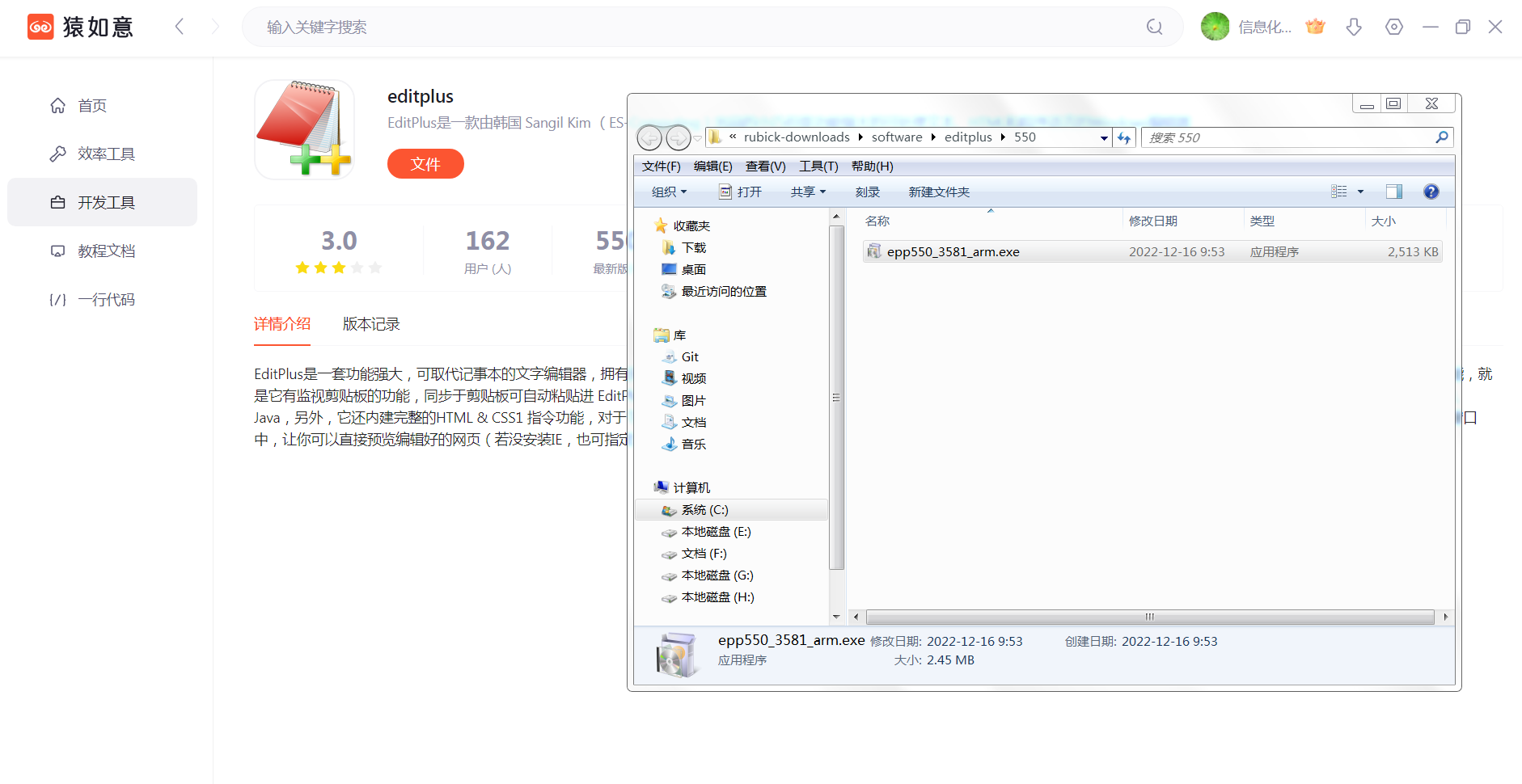Select 系统 (C:) drive
This screenshot has height=784, width=1522.
click(731, 510)
